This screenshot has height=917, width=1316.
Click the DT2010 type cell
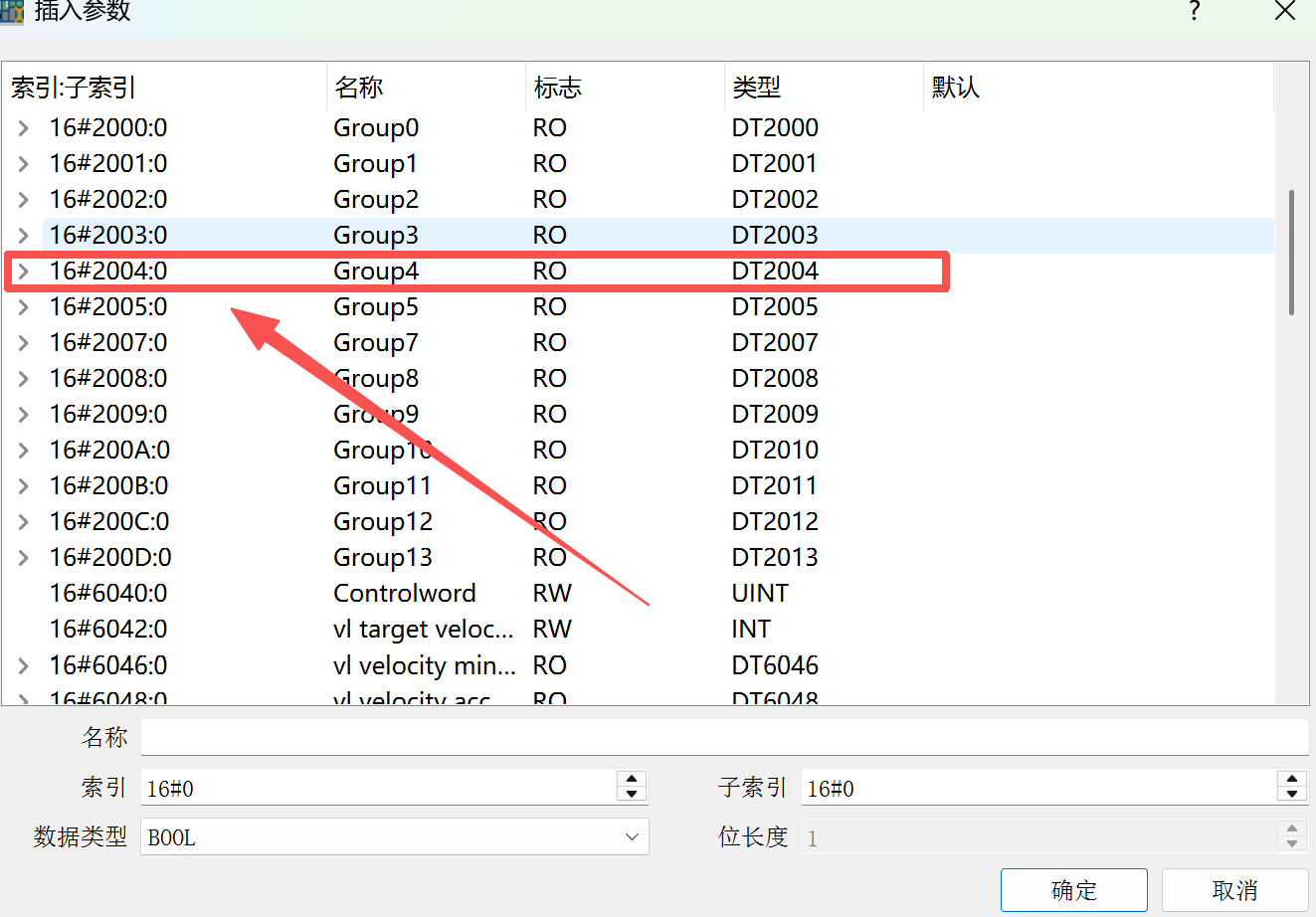pyautogui.click(x=775, y=451)
